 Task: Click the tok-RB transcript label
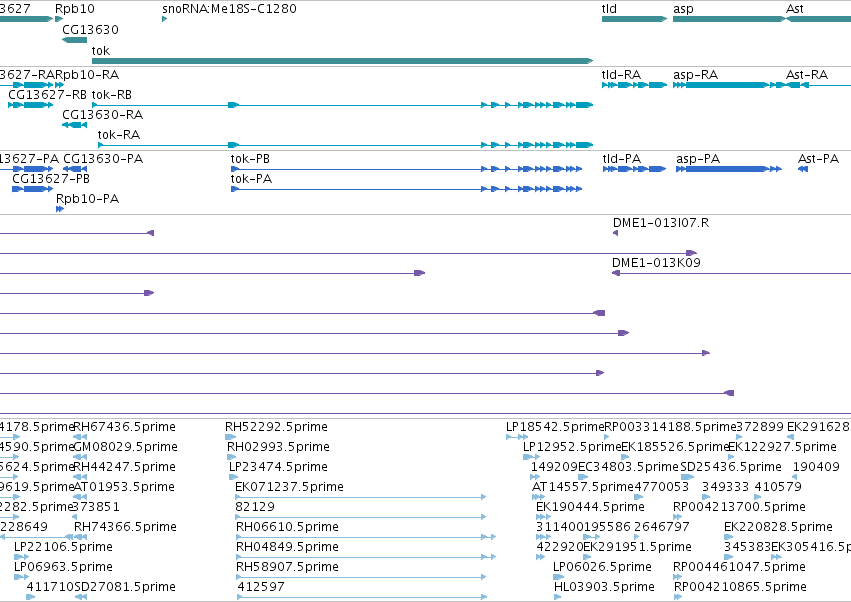[x=112, y=95]
